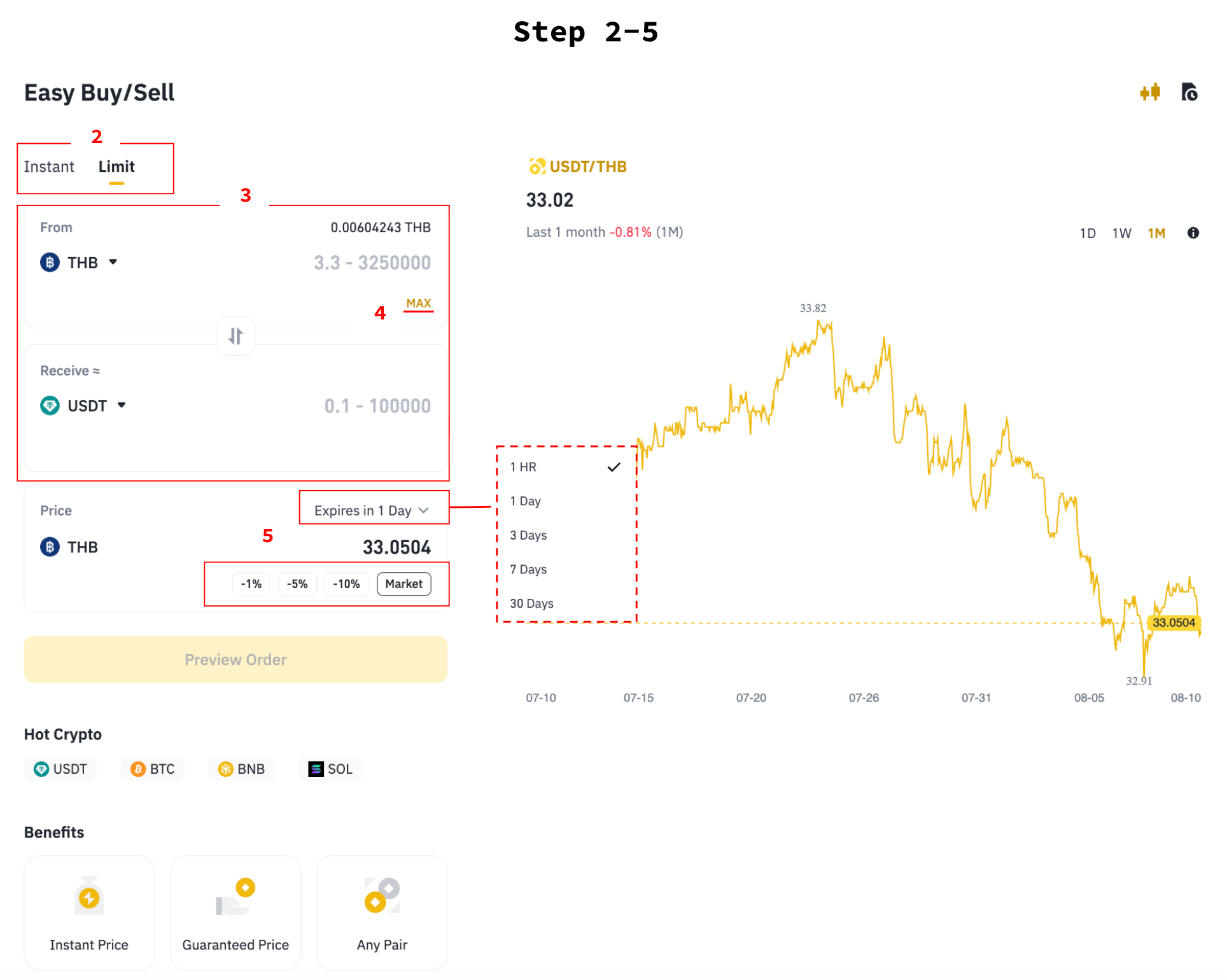1227x980 pixels.
Task: Click the swap From/Receive arrows icon
Action: (236, 336)
